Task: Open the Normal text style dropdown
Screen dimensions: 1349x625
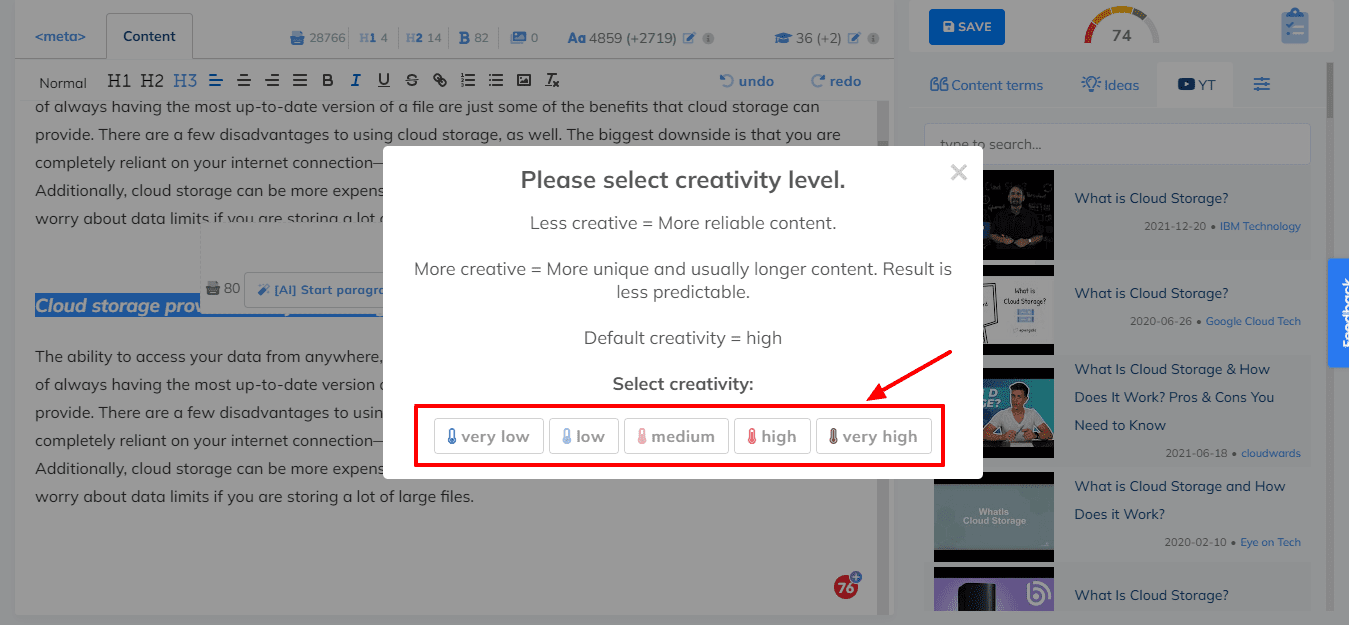Action: (63, 83)
